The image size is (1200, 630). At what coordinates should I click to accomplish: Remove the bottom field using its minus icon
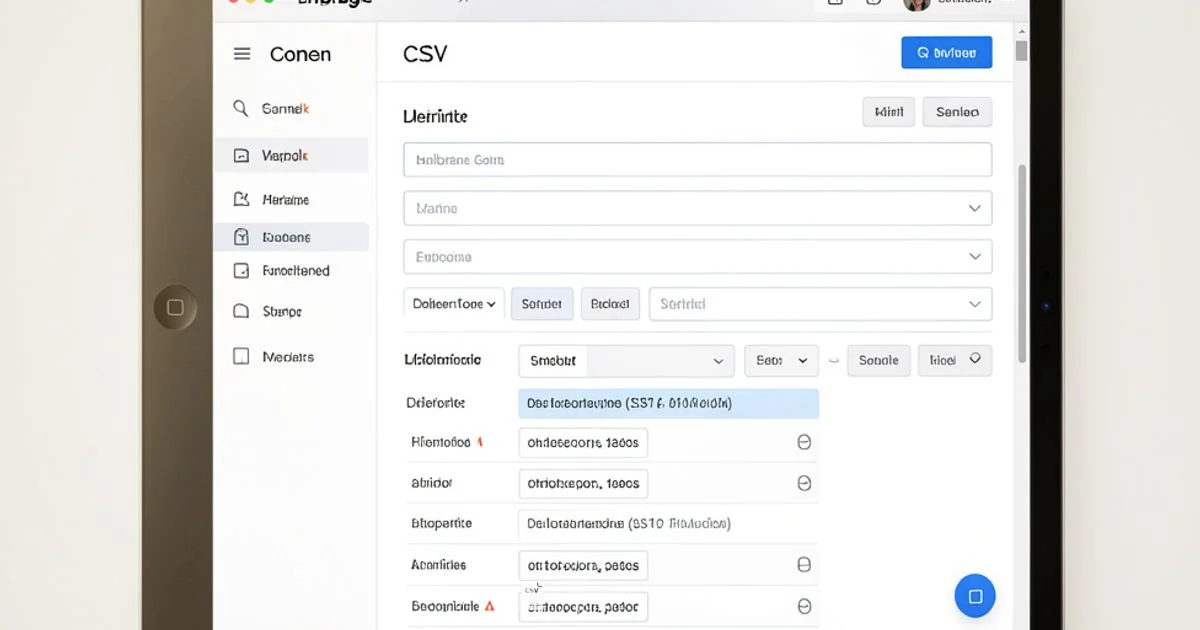804,605
